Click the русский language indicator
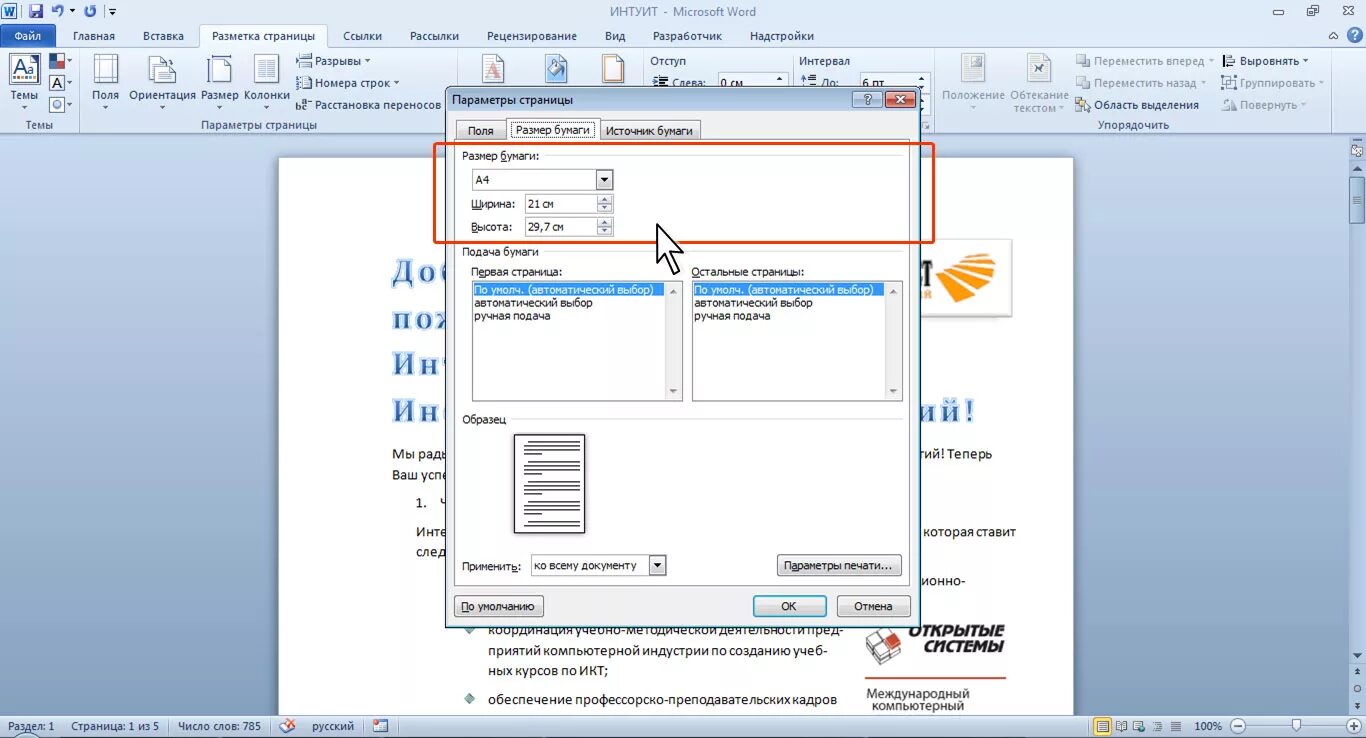The width and height of the screenshot is (1366, 738). point(333,726)
